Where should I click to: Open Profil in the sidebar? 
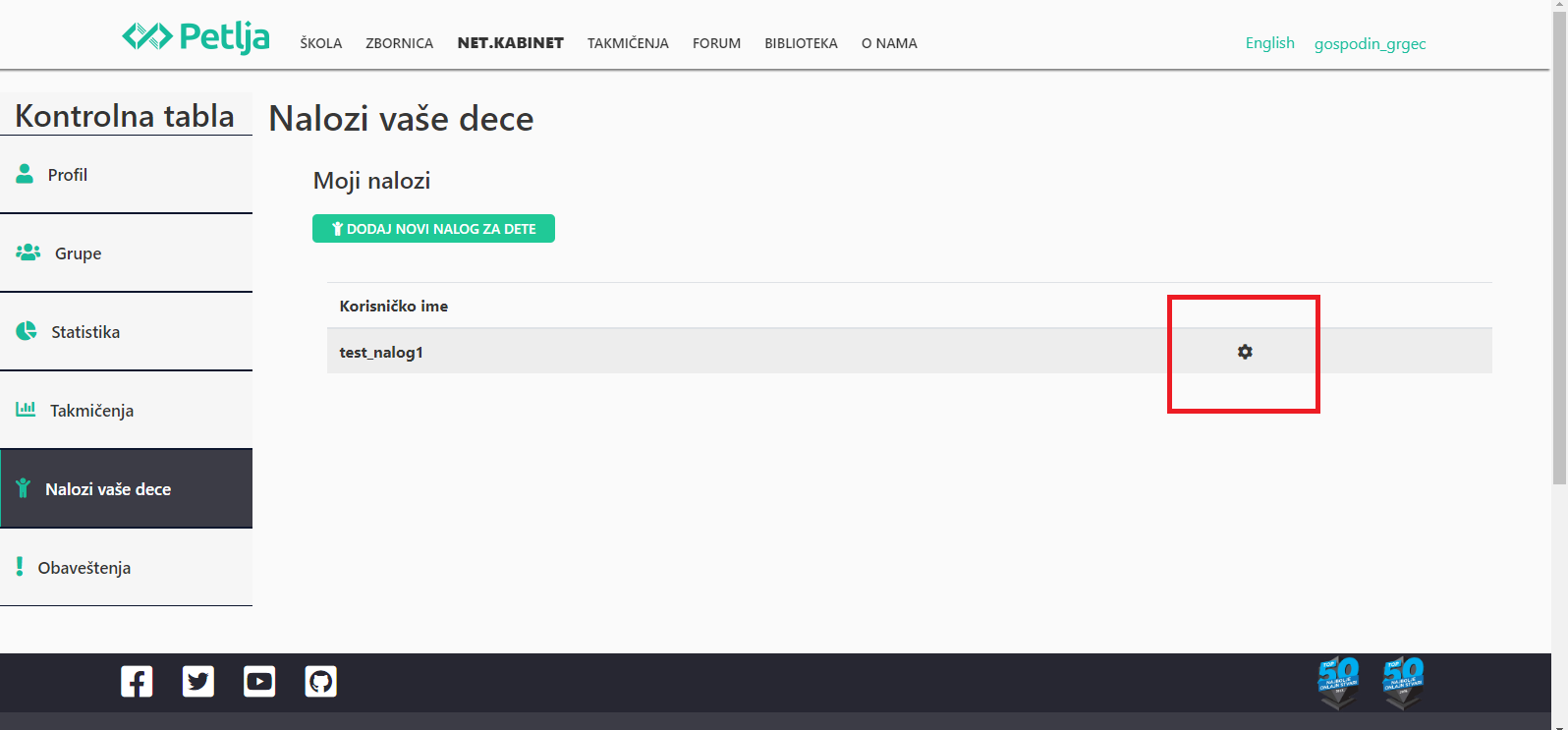tap(126, 175)
